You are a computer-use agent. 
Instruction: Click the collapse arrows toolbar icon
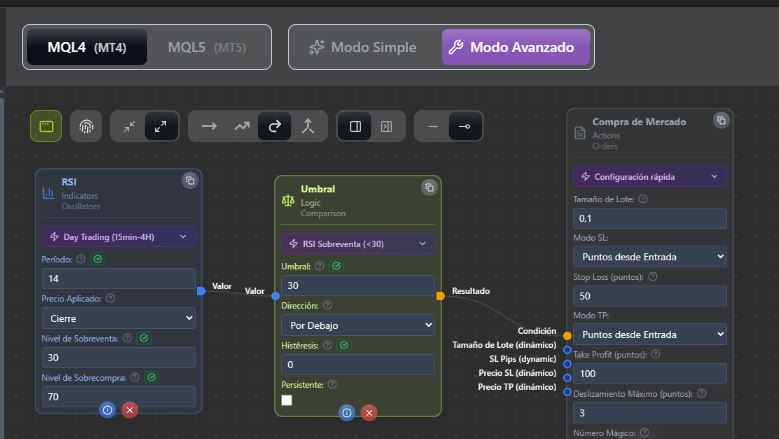[129, 126]
